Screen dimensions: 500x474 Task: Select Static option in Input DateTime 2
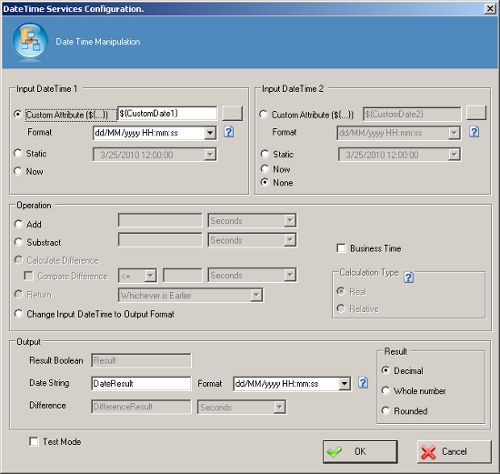(265, 154)
